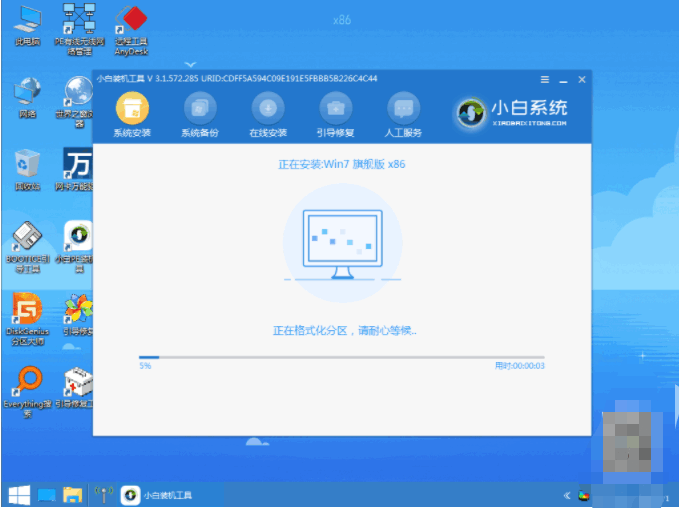The width and height of the screenshot is (679, 509).
Task: Open the 系统安装 tab
Action: [132, 115]
